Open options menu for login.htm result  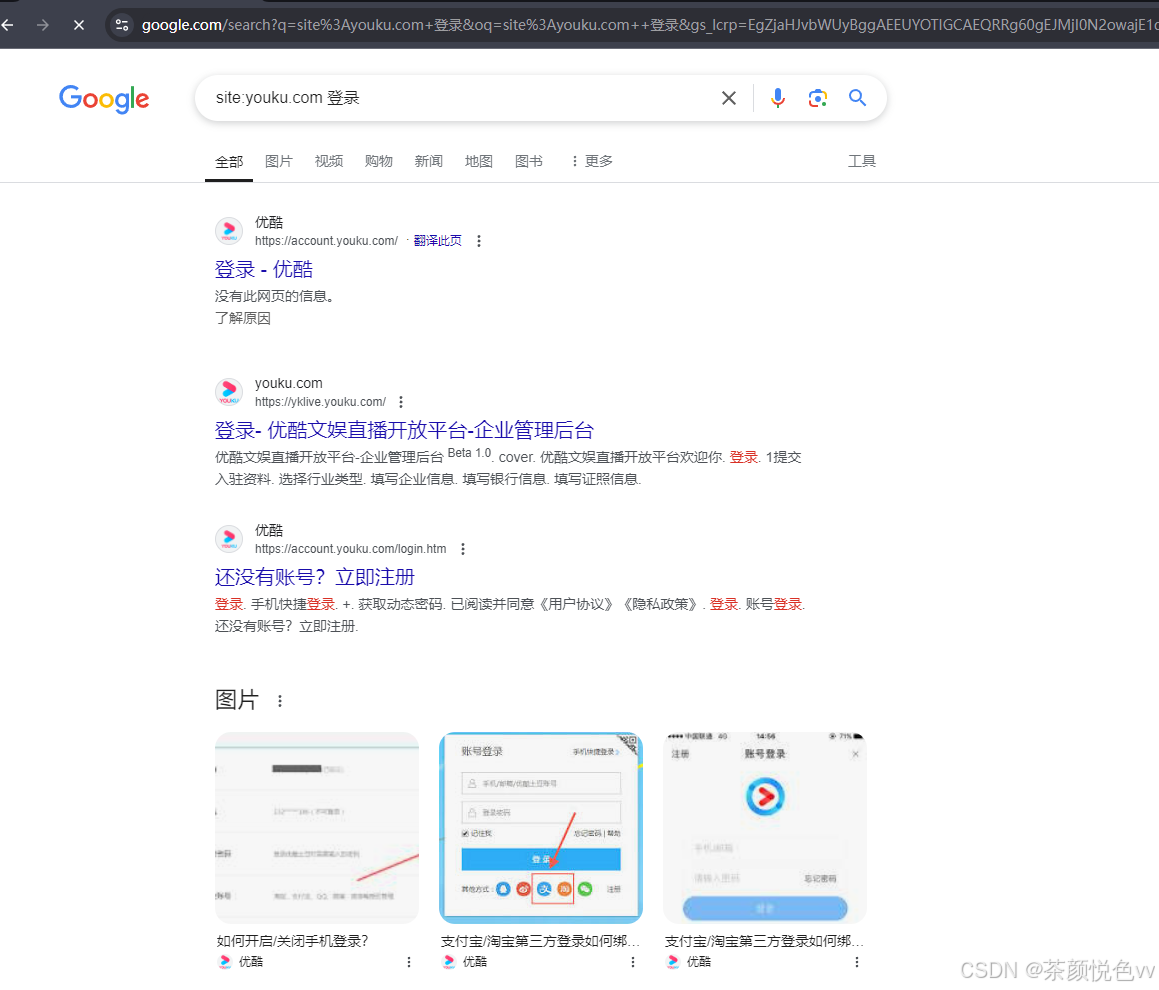(x=463, y=549)
